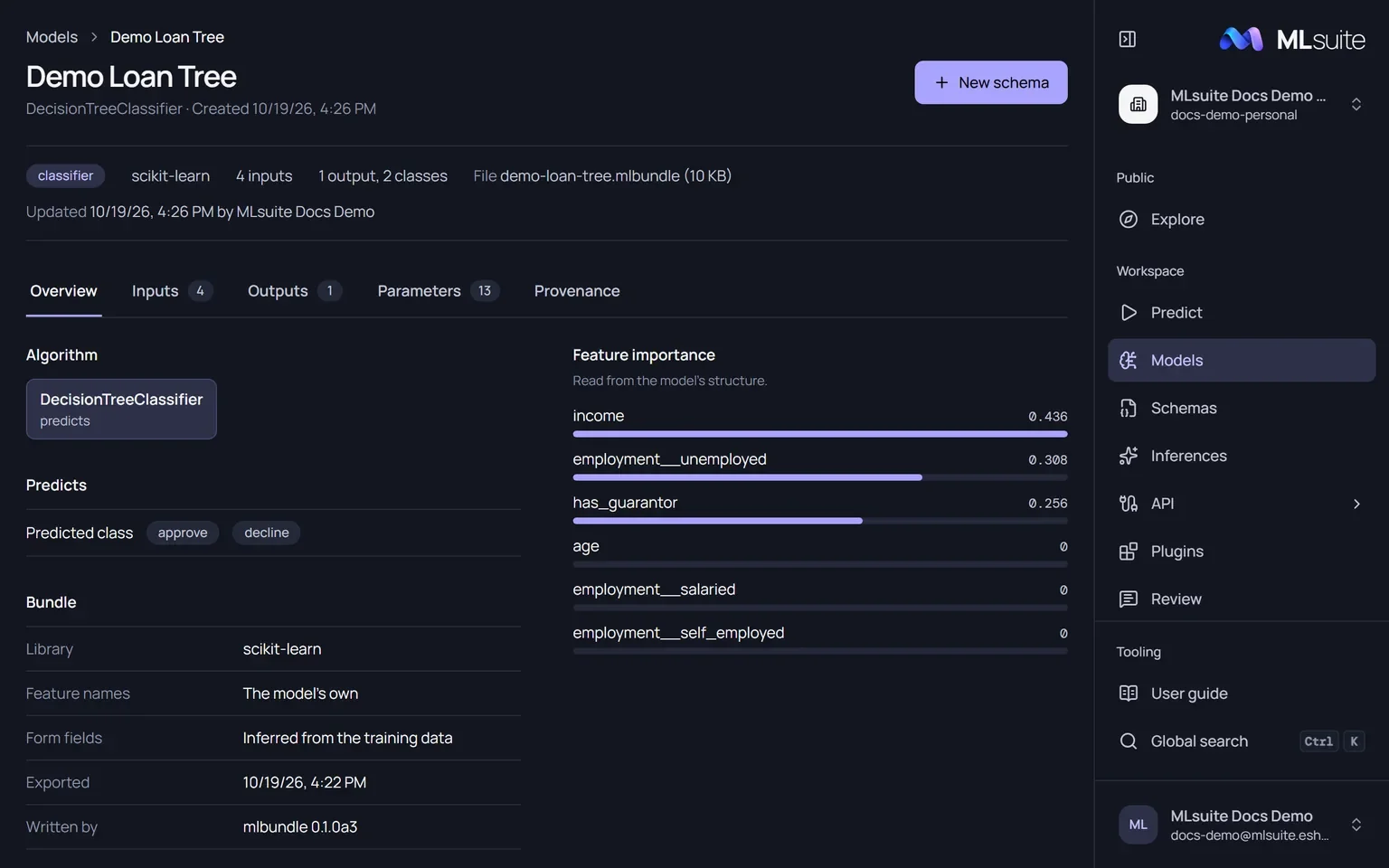Click the DecisionTreeClassifier algorithm card
This screenshot has height=868, width=1389.
coord(121,409)
